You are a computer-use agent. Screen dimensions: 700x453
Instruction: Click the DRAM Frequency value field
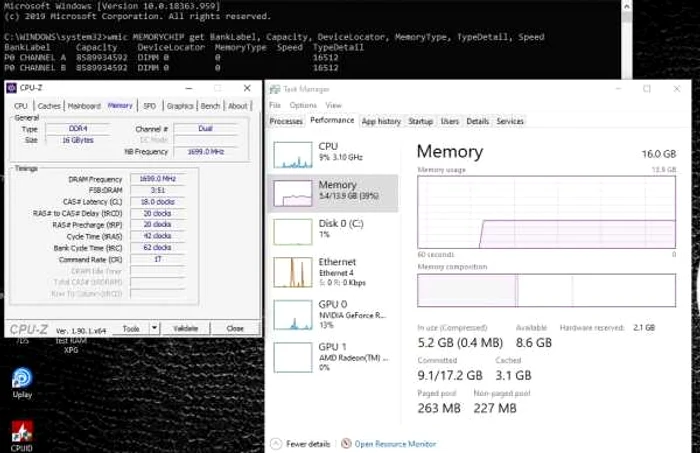(158, 179)
